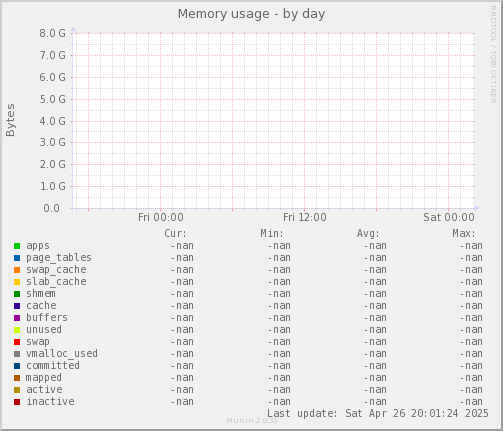
Task: Click the '0.0' axis value
Action: coord(51,208)
